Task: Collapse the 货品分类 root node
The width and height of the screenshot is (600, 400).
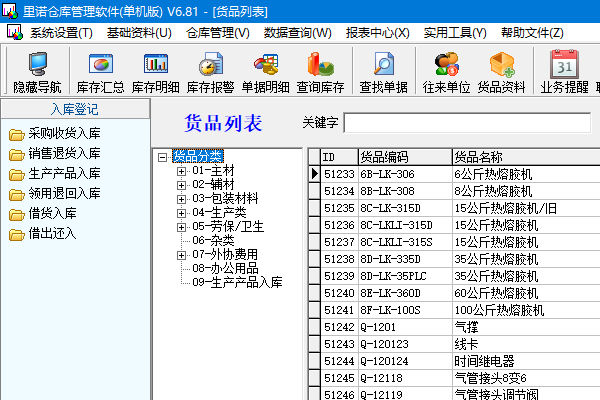Action: point(163,157)
